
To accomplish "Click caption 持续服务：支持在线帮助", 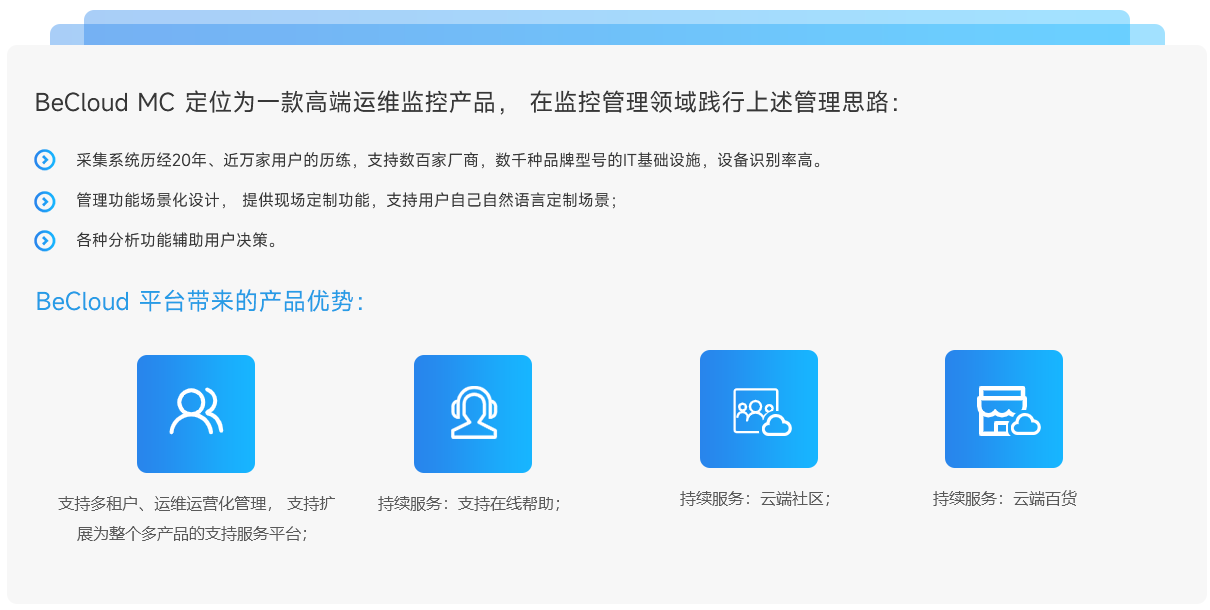I will tap(469, 503).
